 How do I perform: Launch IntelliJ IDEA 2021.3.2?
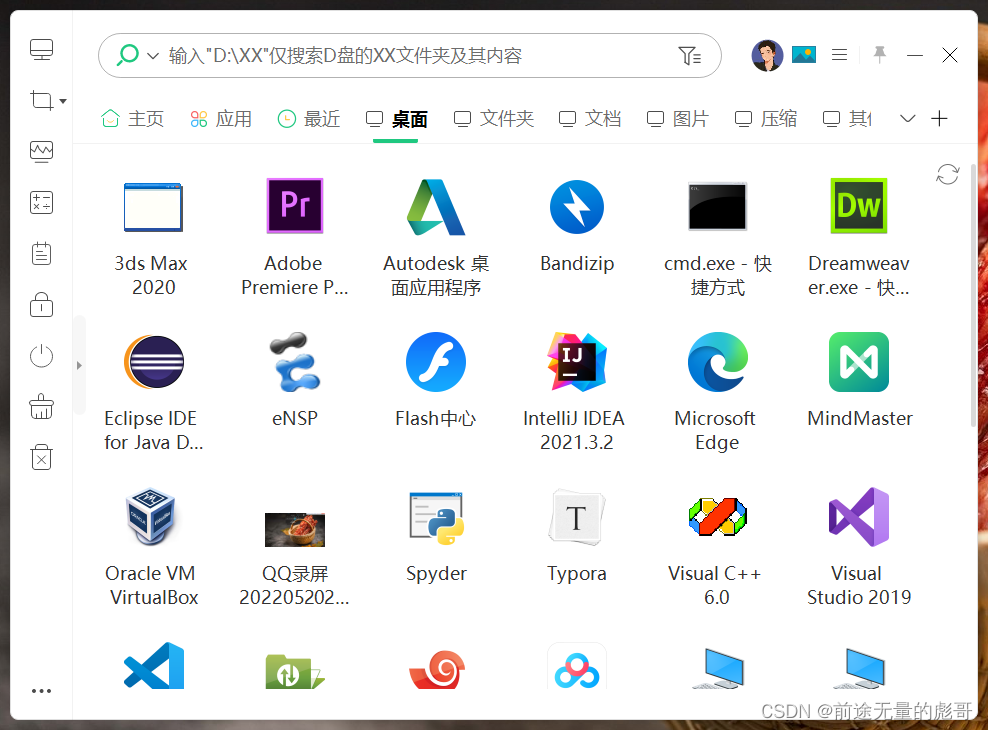coord(577,362)
